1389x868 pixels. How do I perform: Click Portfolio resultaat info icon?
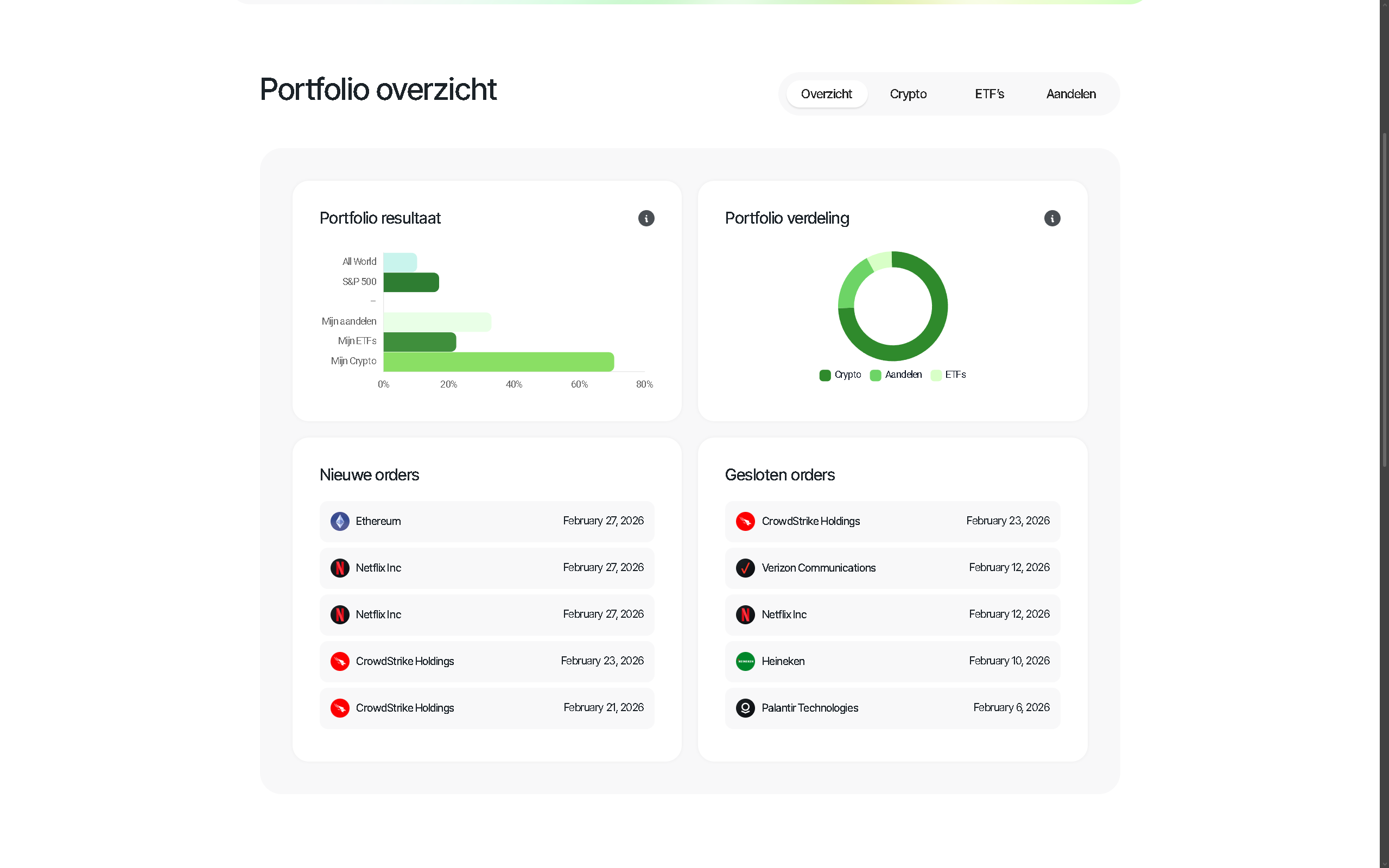click(646, 218)
